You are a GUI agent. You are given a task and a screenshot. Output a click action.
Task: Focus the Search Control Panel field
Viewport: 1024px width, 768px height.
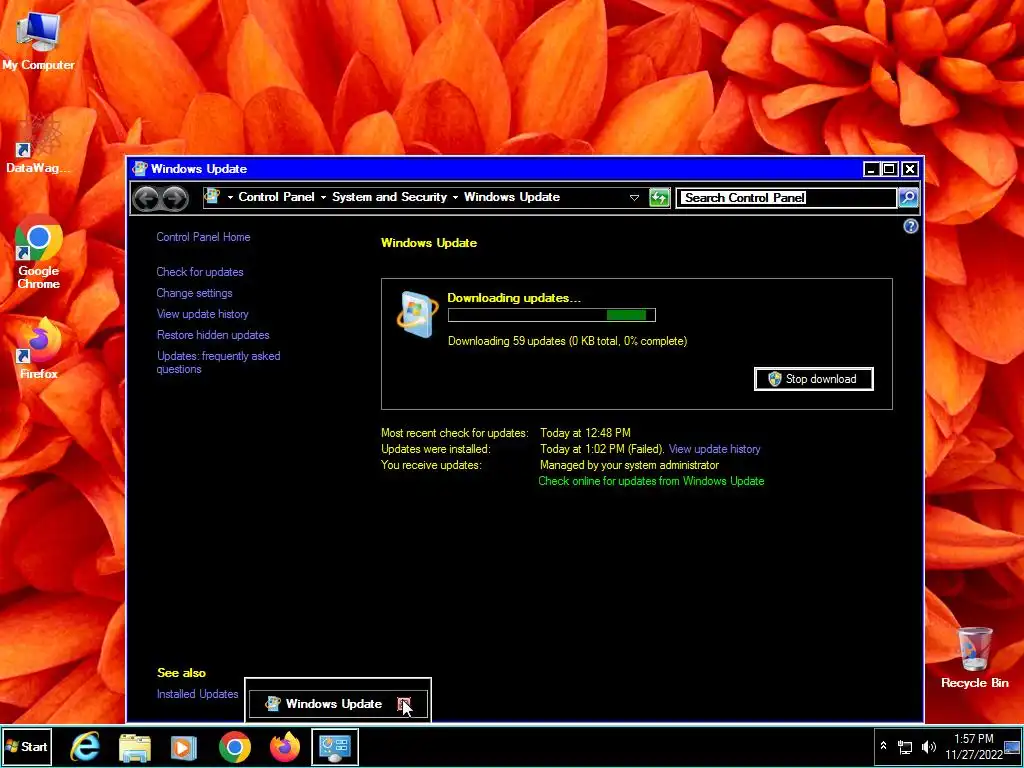click(x=786, y=197)
